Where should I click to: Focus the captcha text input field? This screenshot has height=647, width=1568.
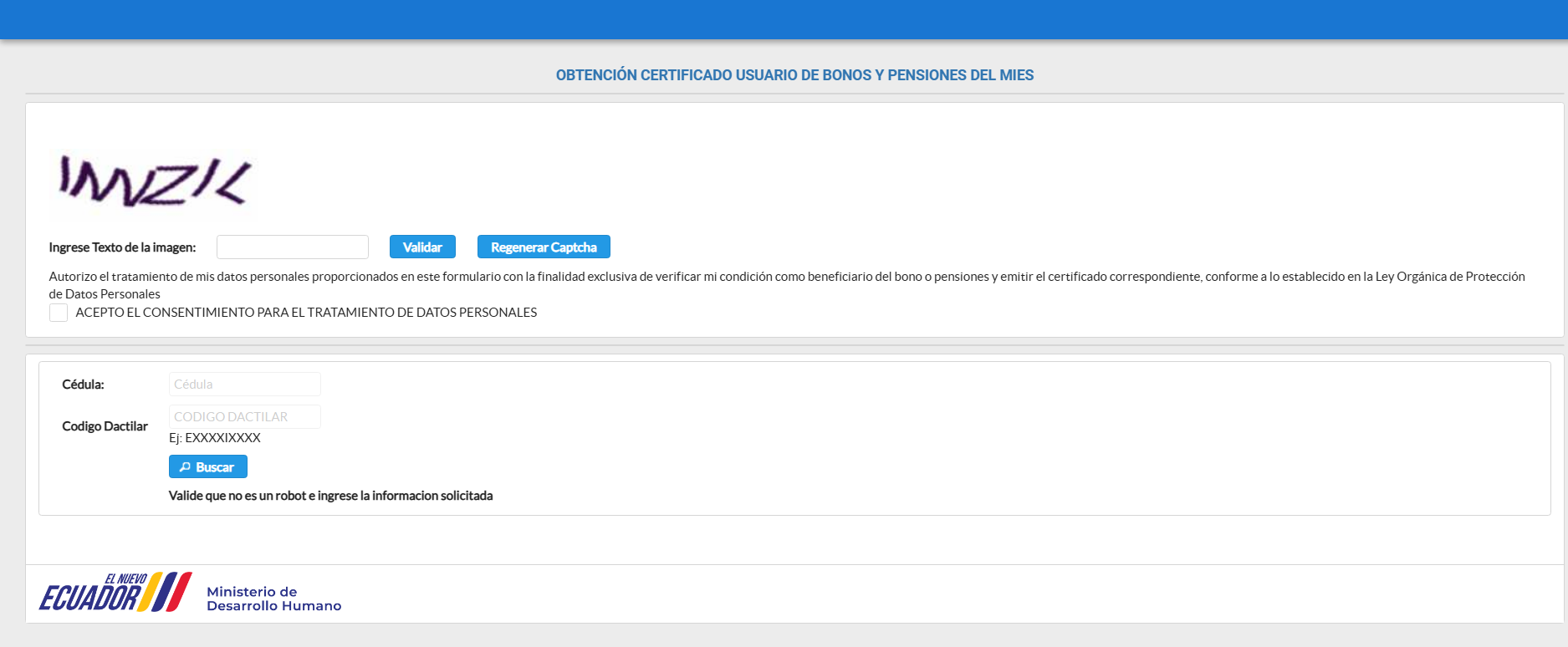pyautogui.click(x=292, y=247)
